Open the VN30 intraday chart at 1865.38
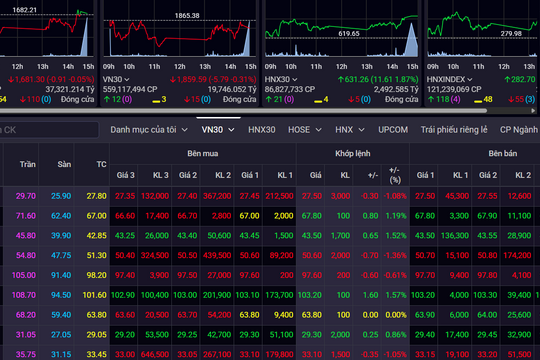The width and height of the screenshot is (540, 360). click(x=179, y=33)
